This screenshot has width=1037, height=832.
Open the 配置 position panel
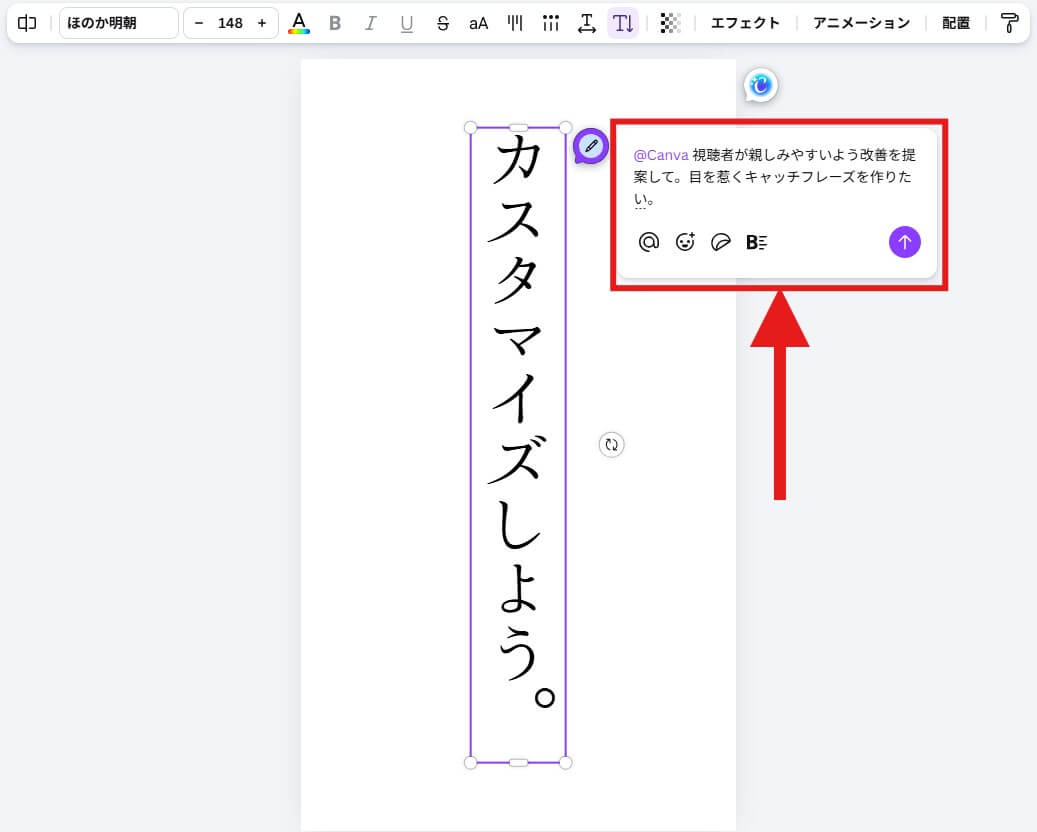tap(956, 23)
